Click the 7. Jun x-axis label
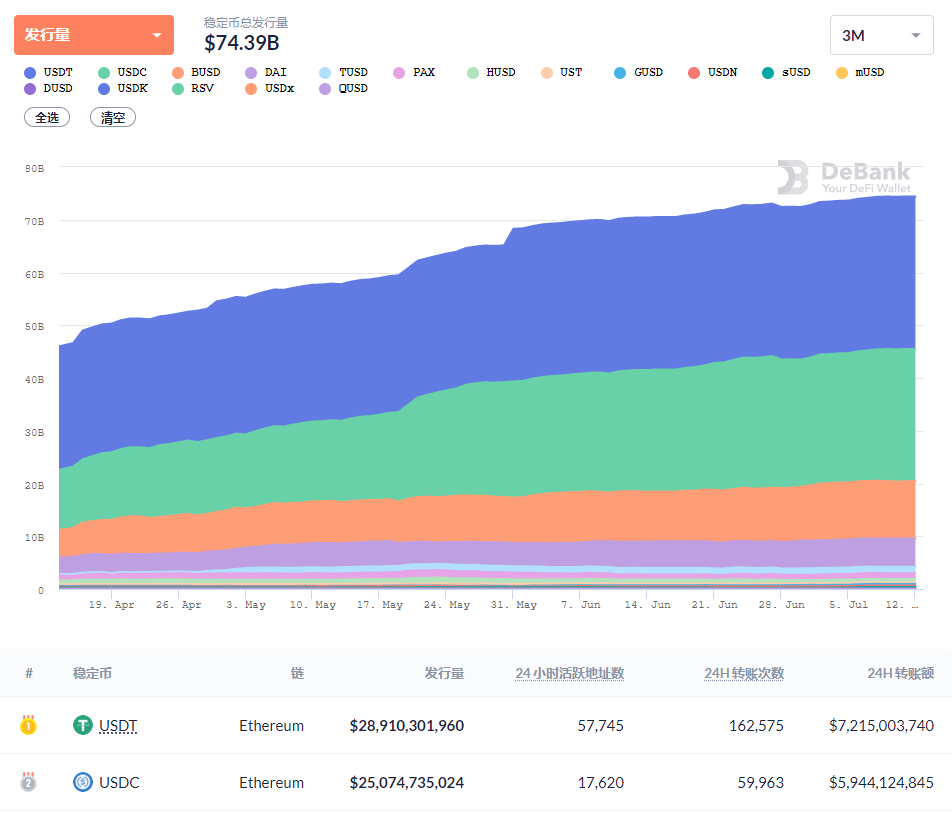This screenshot has height=826, width=952. click(580, 604)
